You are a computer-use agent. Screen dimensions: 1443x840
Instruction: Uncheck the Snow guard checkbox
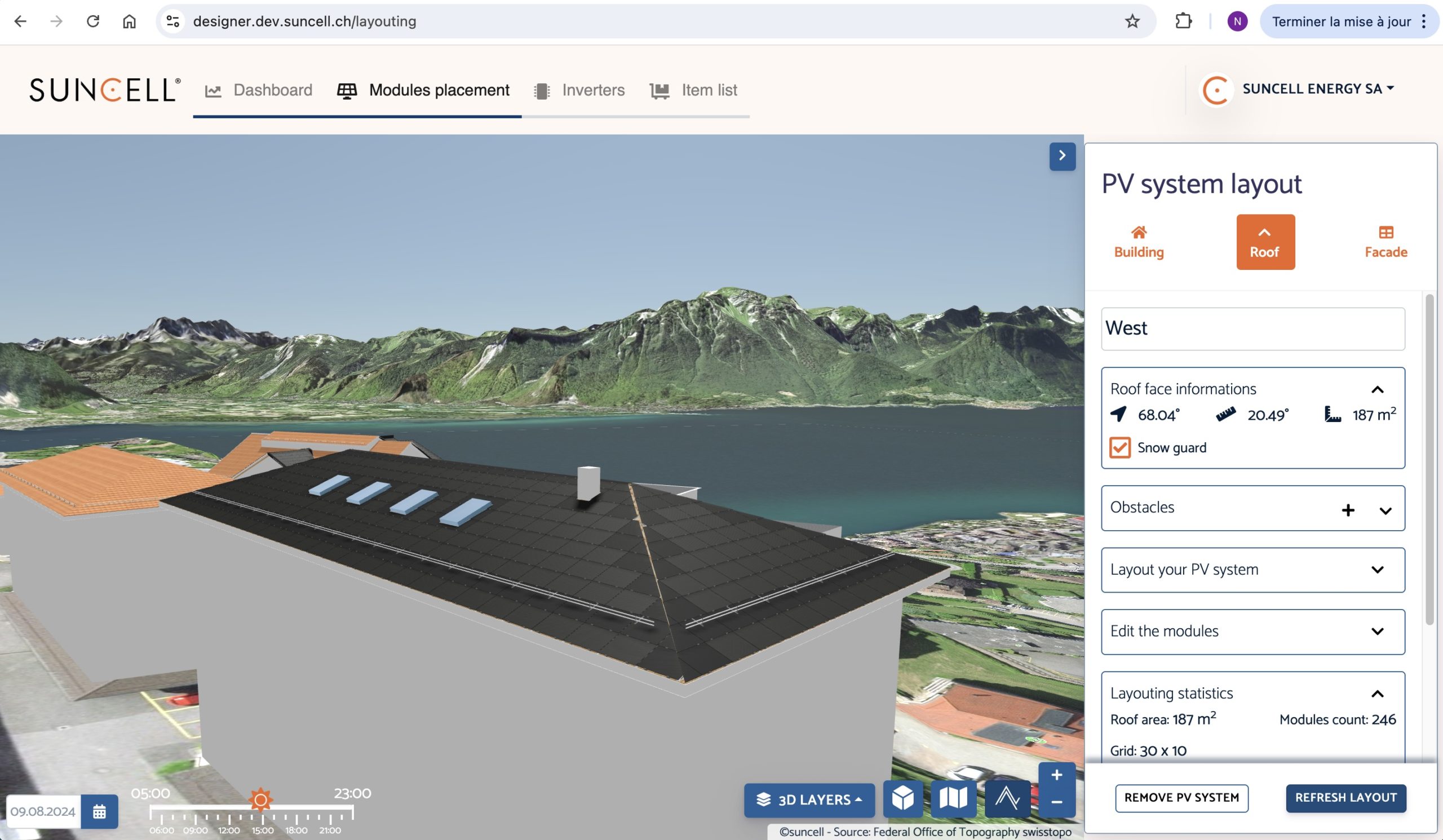[1119, 447]
